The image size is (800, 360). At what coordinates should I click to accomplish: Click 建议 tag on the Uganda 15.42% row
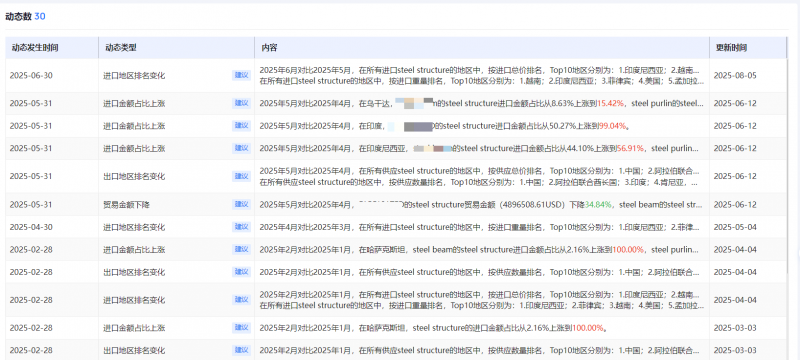coord(241,103)
